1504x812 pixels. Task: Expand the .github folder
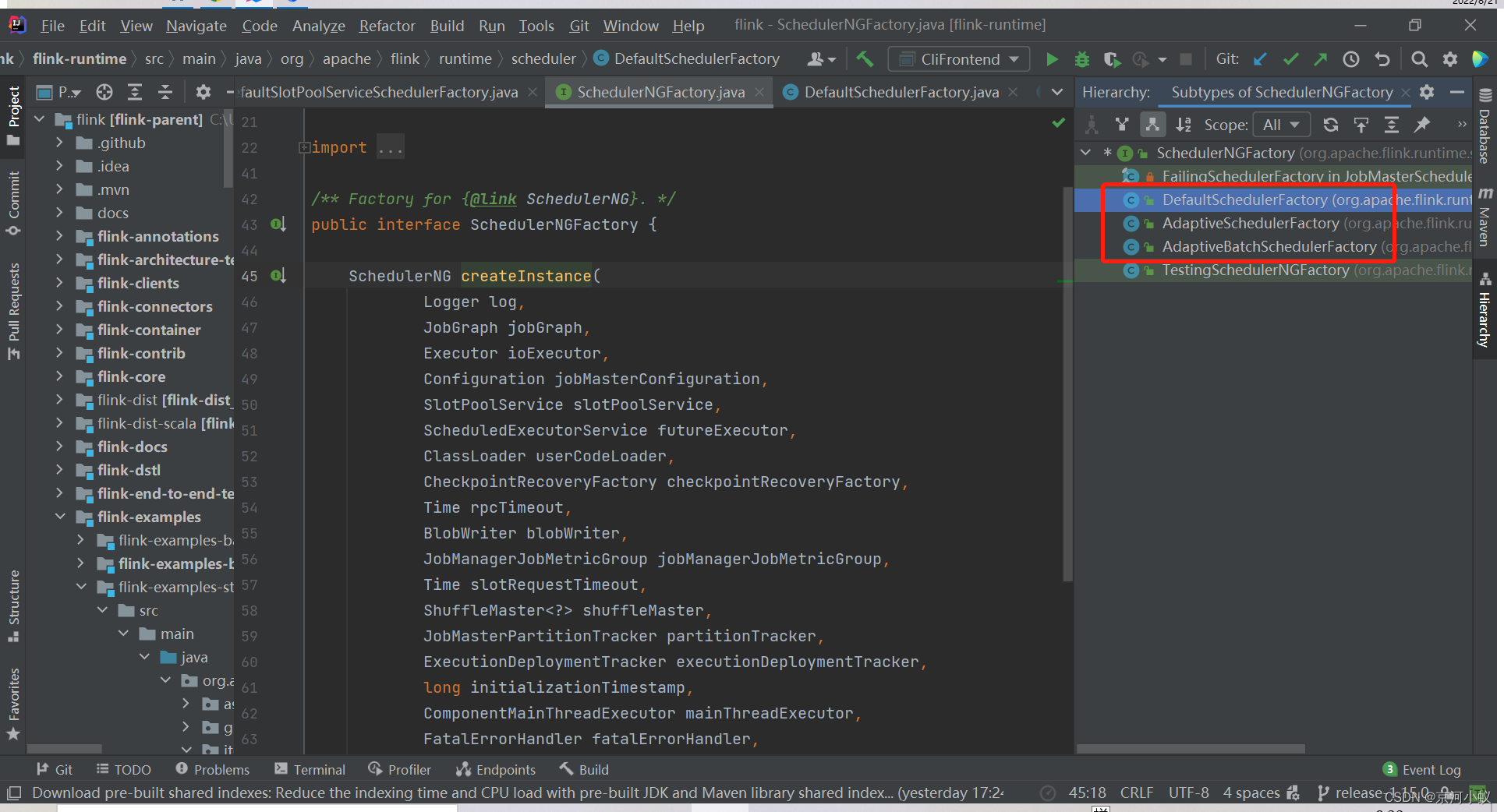click(59, 143)
